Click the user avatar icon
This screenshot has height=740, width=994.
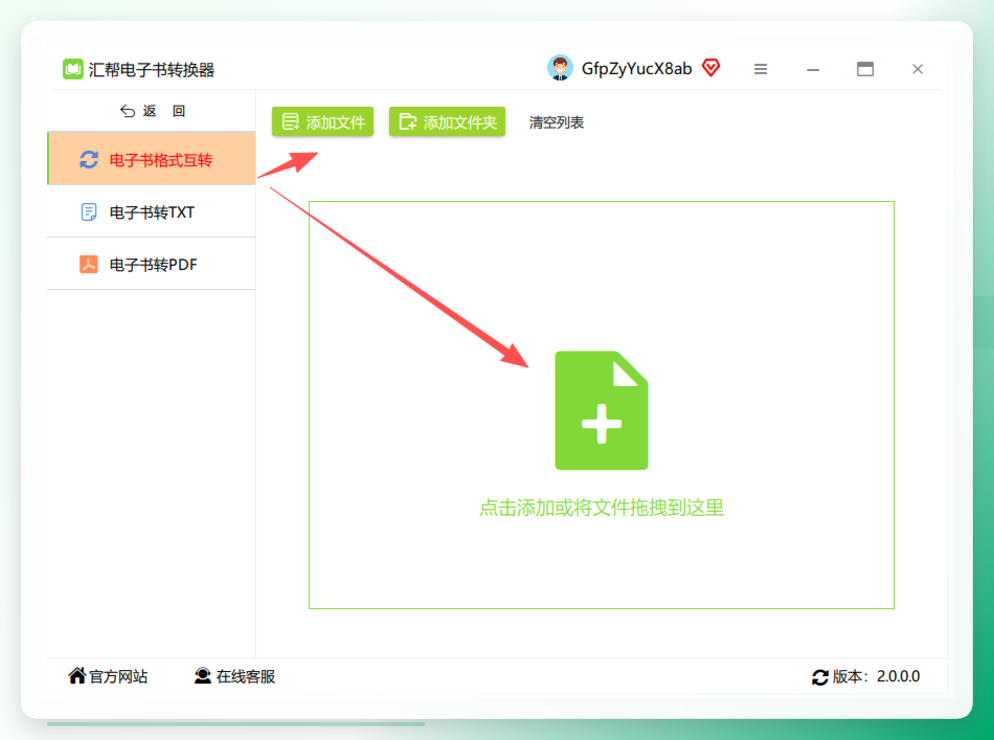point(560,68)
